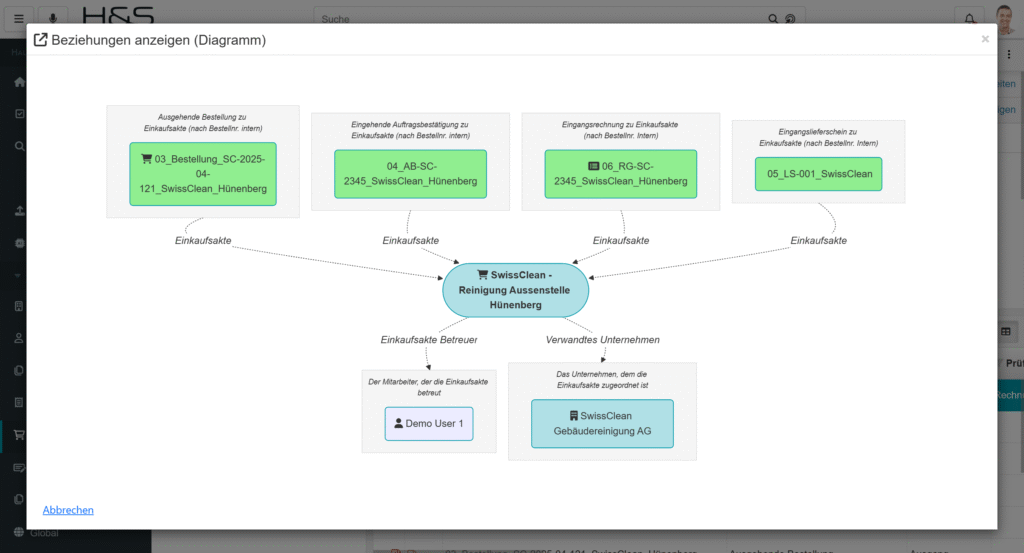The image size is (1024, 553).
Task: Click the home icon in background sidebar
Action: pos(20,82)
